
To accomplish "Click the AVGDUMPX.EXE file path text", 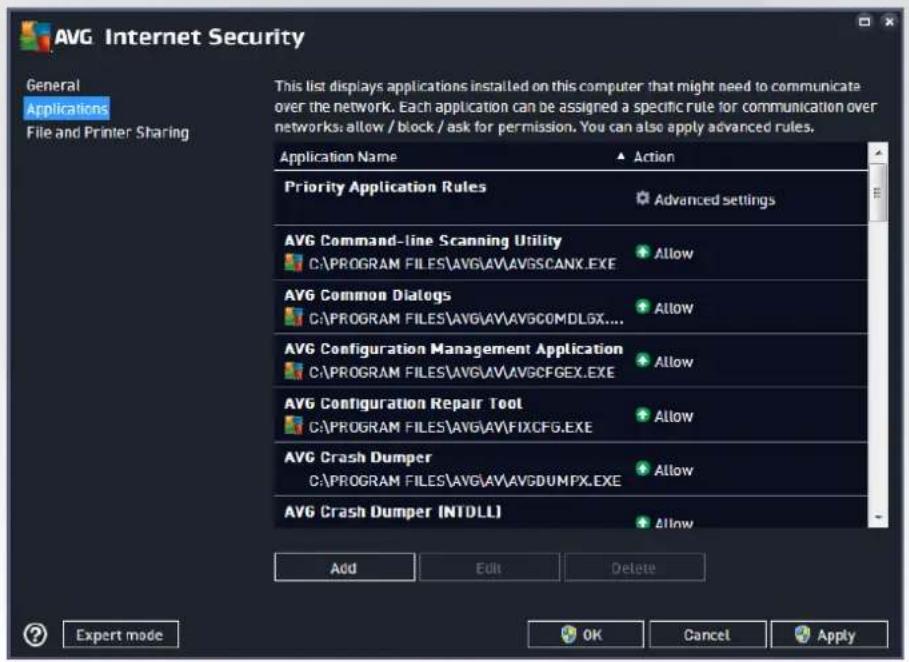I will point(464,481).
